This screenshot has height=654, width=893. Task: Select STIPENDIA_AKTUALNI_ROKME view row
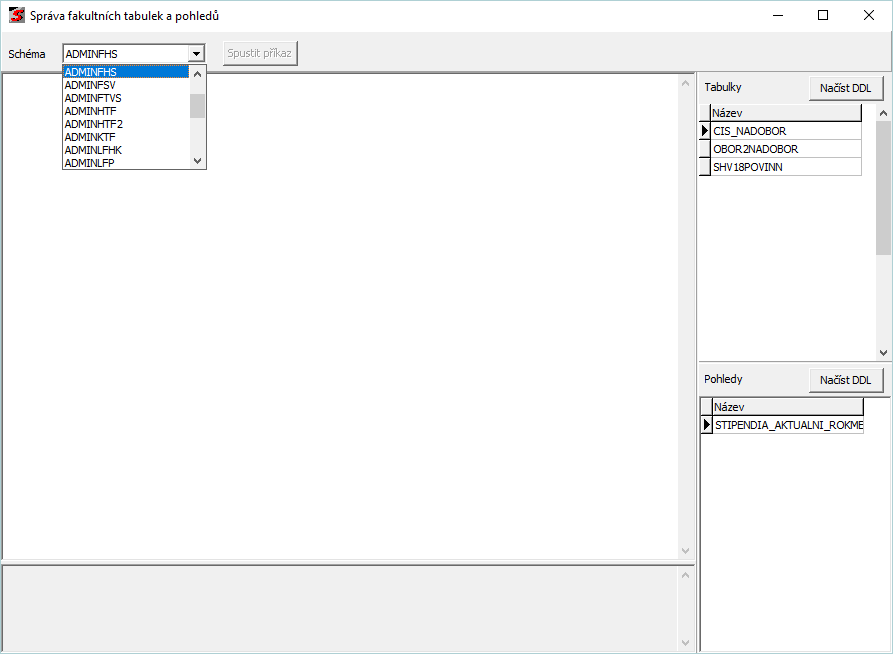point(787,425)
